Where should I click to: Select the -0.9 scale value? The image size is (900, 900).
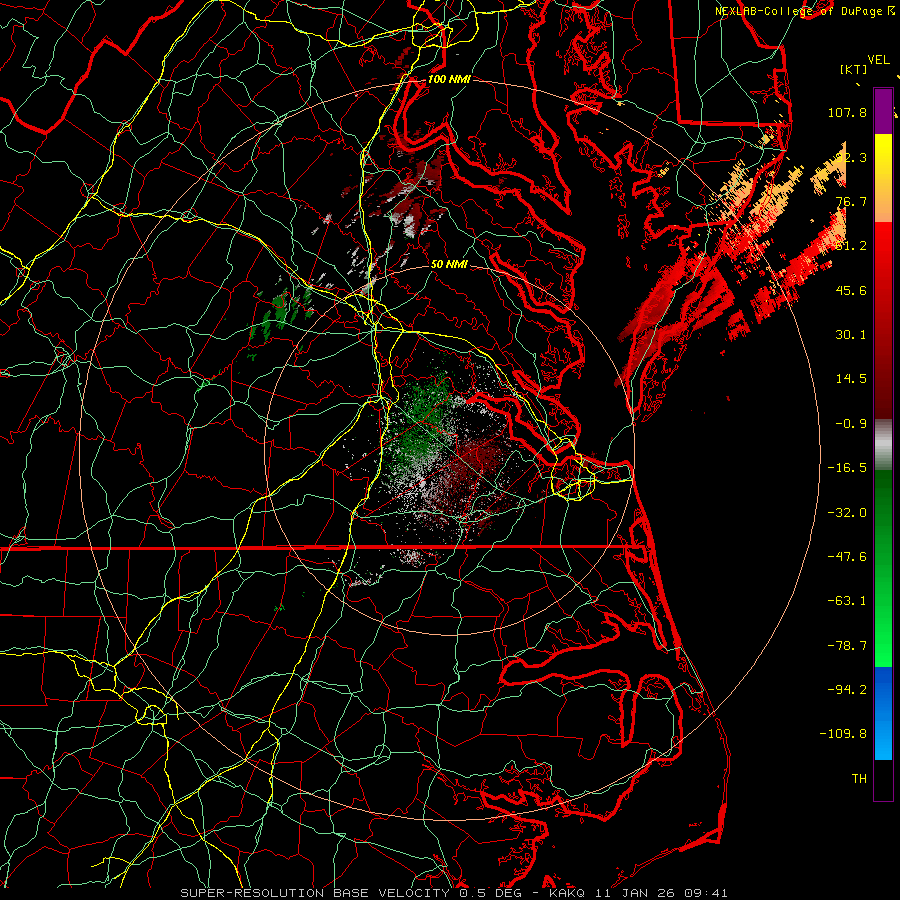pyautogui.click(x=851, y=424)
